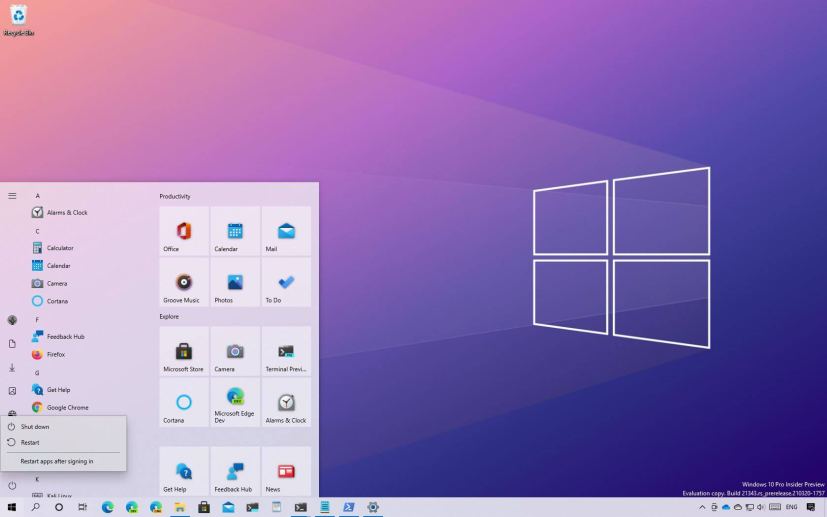Open the user account avatar in Start rail

(12, 320)
